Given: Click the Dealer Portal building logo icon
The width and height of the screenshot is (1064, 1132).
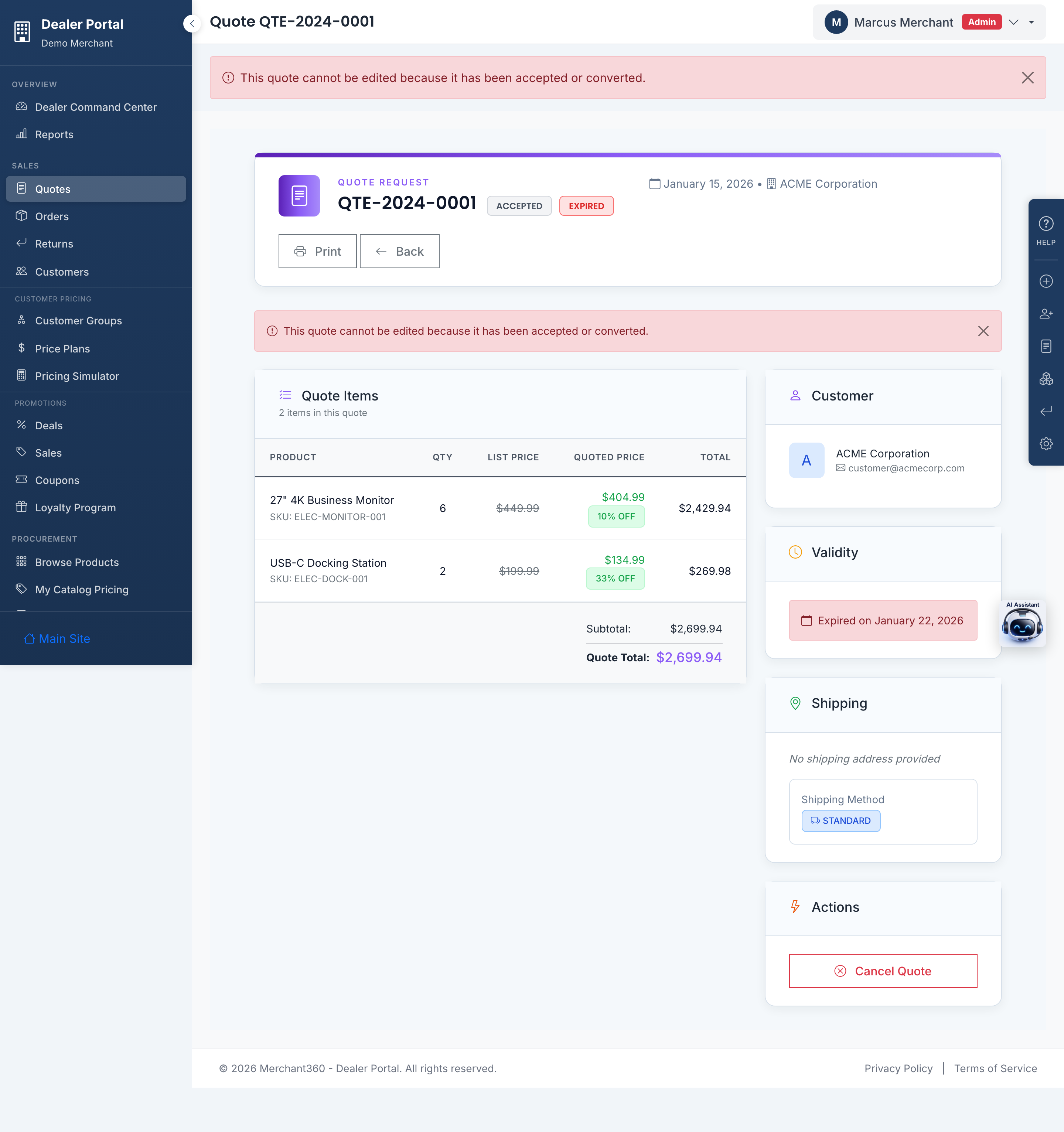Looking at the screenshot, I should point(22,32).
